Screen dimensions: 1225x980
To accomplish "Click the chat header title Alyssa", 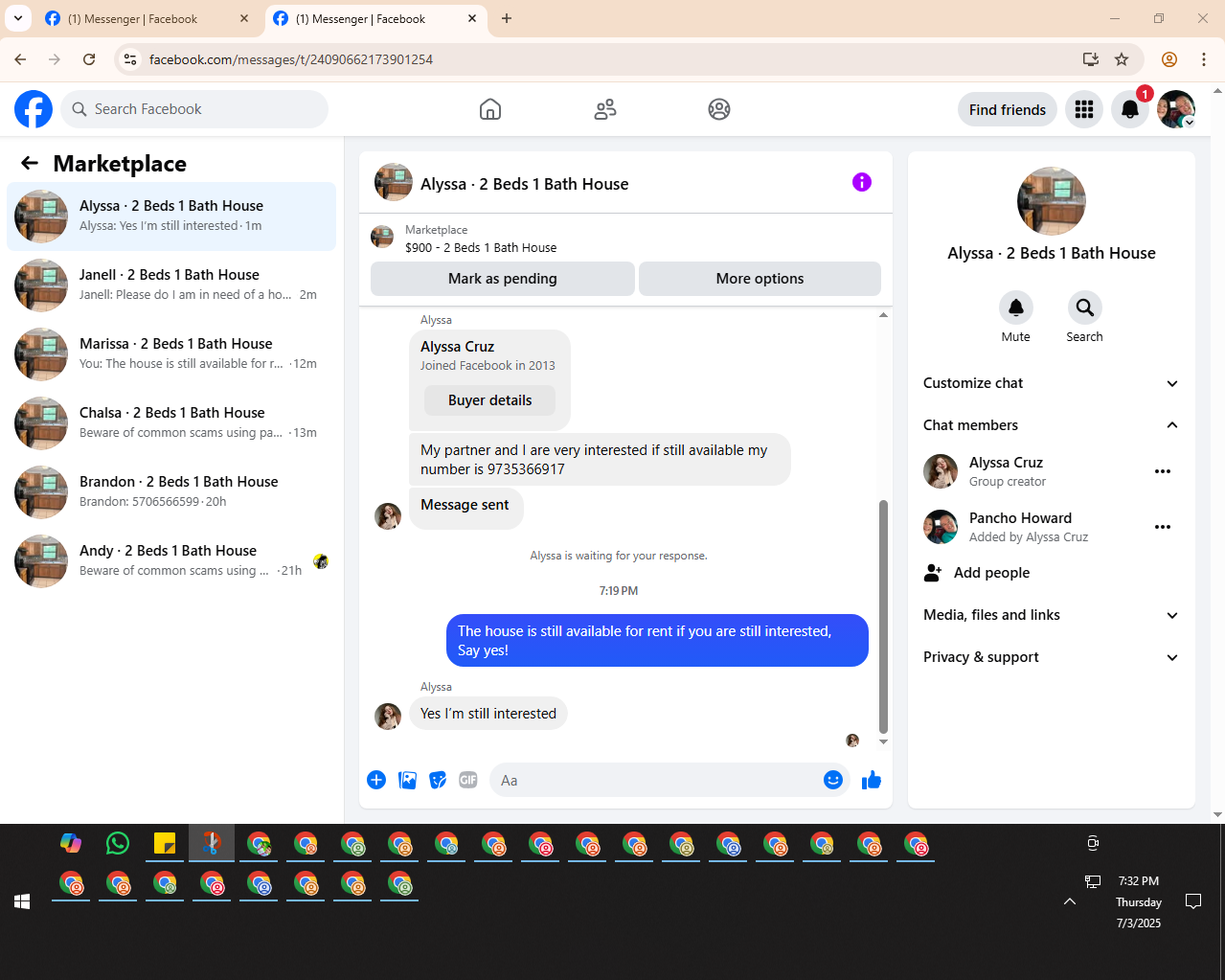I will tap(524, 184).
